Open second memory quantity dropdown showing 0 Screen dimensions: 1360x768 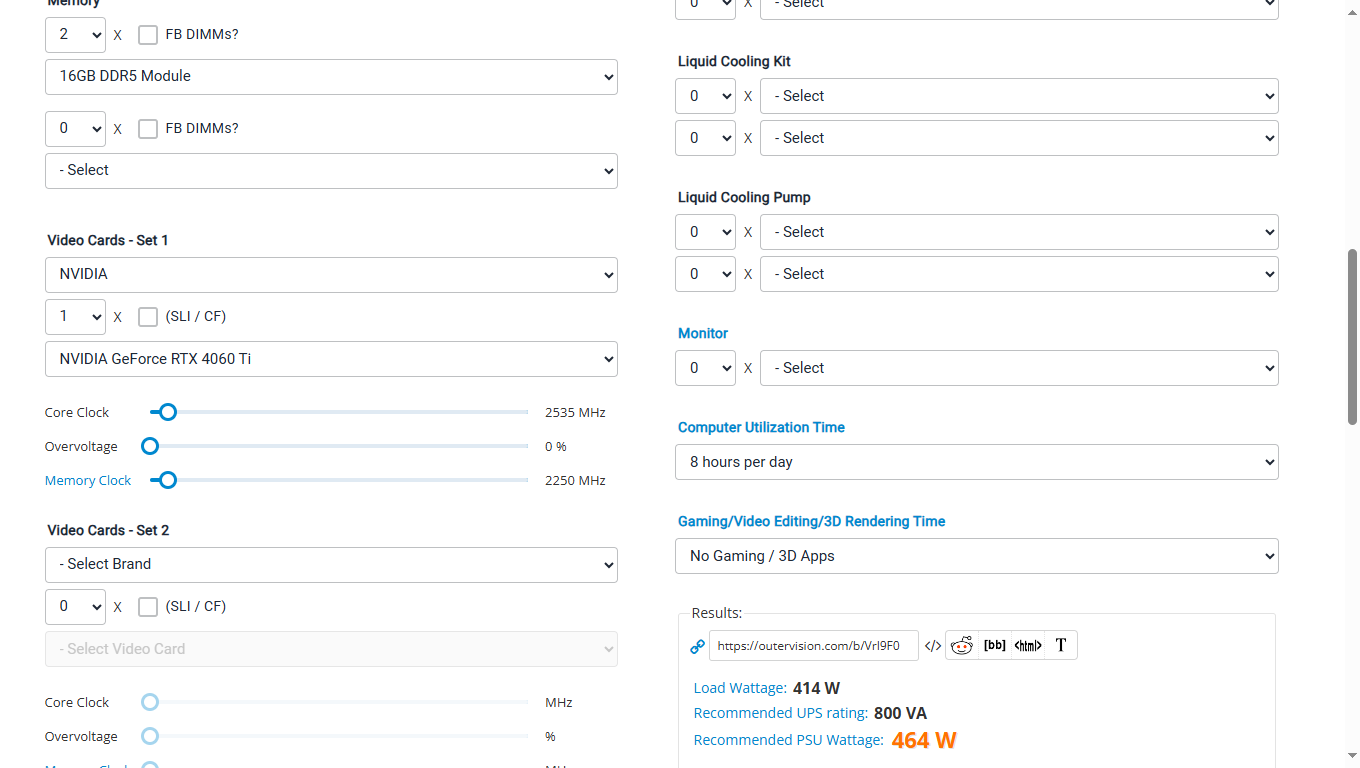pyautogui.click(x=75, y=129)
